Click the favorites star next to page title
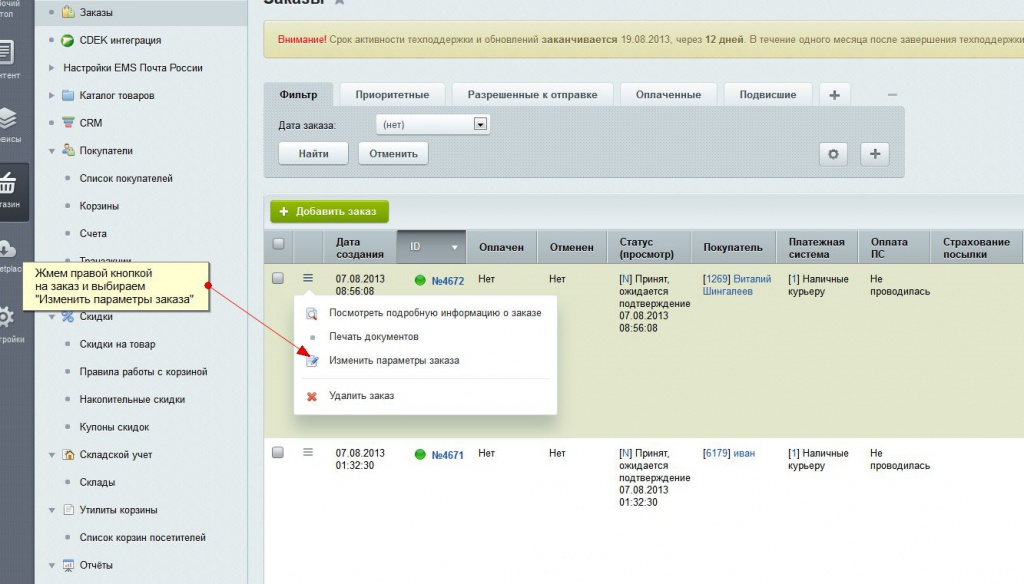1024x584 pixels. pyautogui.click(x=340, y=3)
